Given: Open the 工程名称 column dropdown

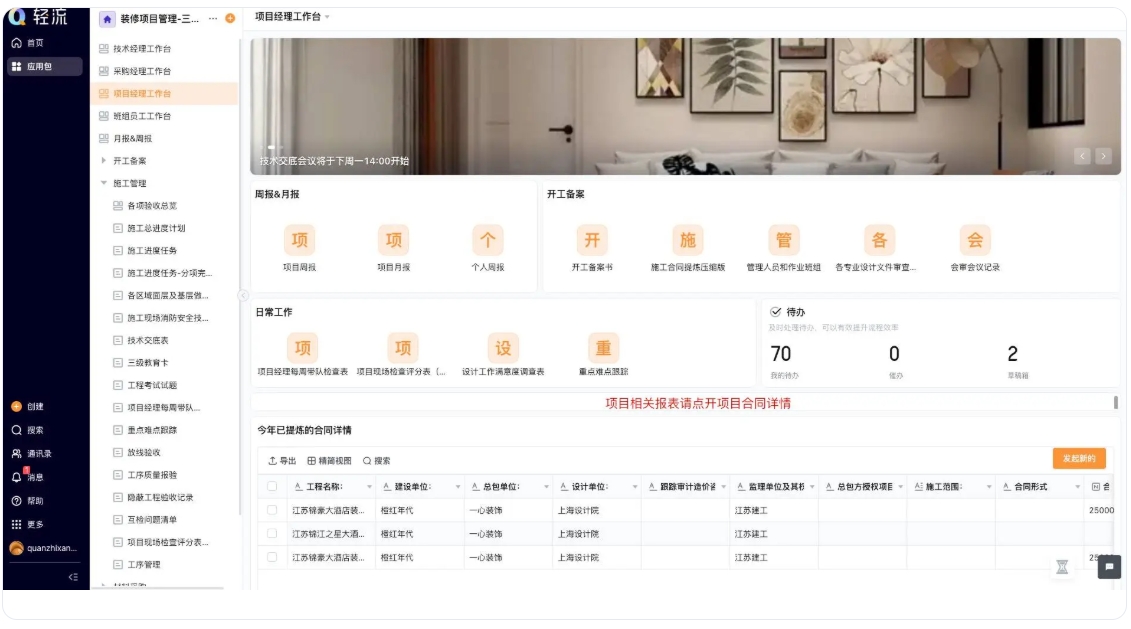Looking at the screenshot, I should [370, 487].
